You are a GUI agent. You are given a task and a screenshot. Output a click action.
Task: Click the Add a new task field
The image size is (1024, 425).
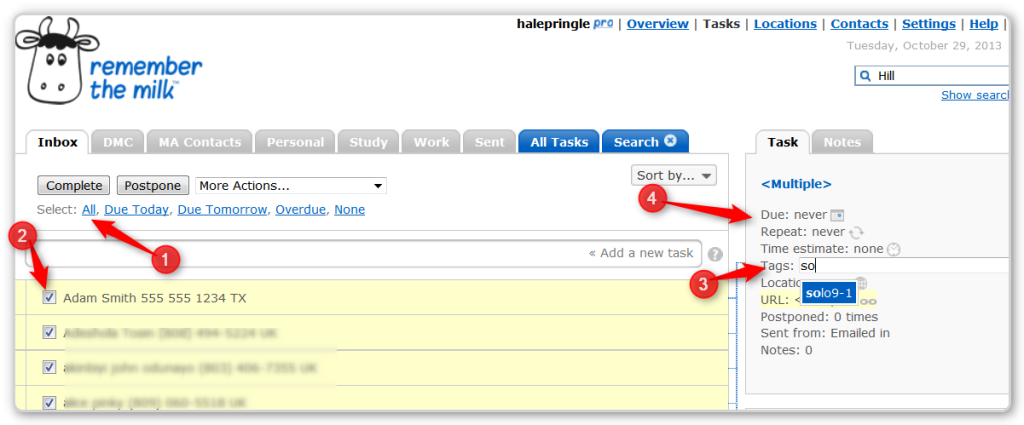tap(364, 253)
